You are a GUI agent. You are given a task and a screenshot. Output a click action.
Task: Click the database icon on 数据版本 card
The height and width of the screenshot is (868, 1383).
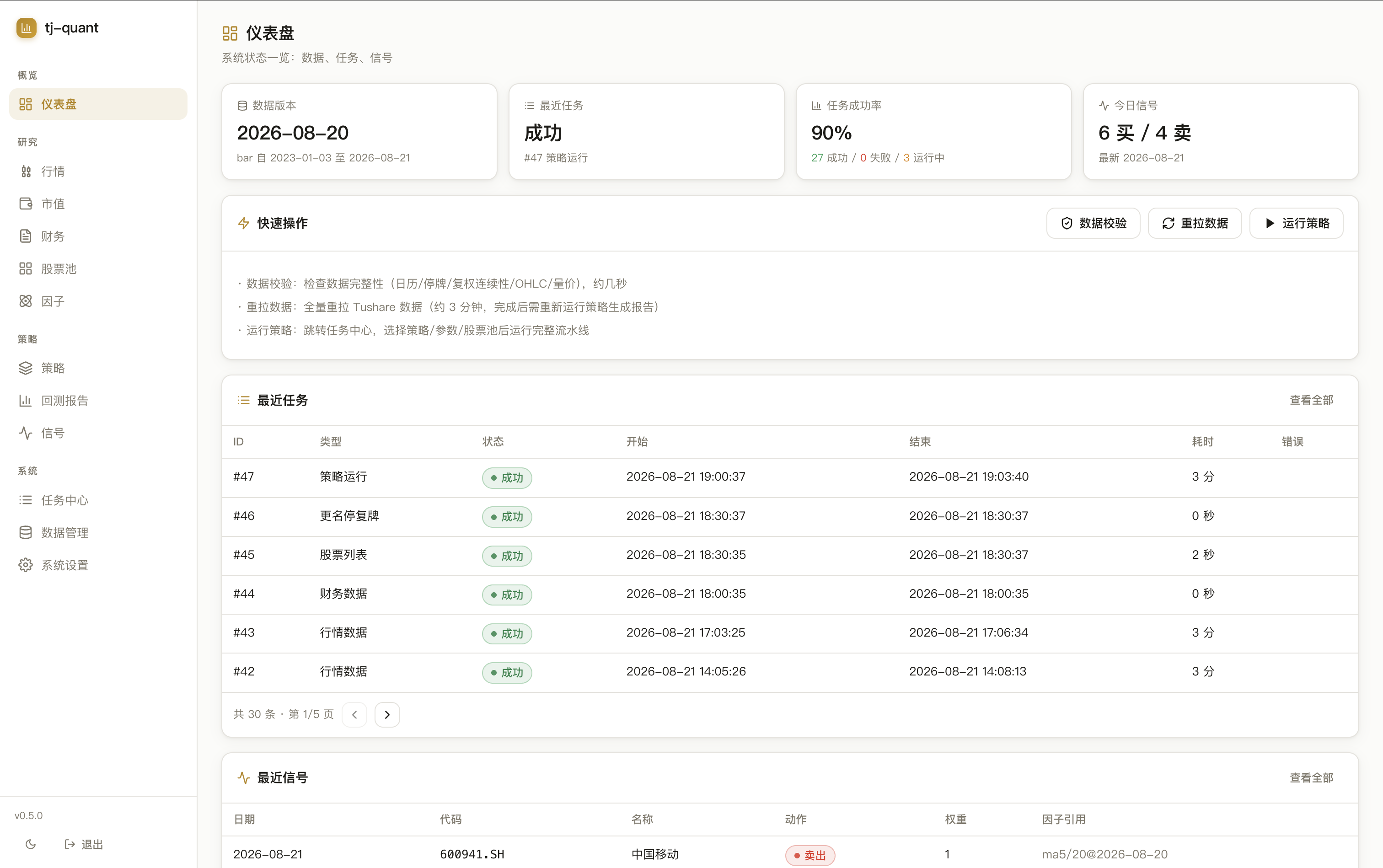click(x=242, y=106)
